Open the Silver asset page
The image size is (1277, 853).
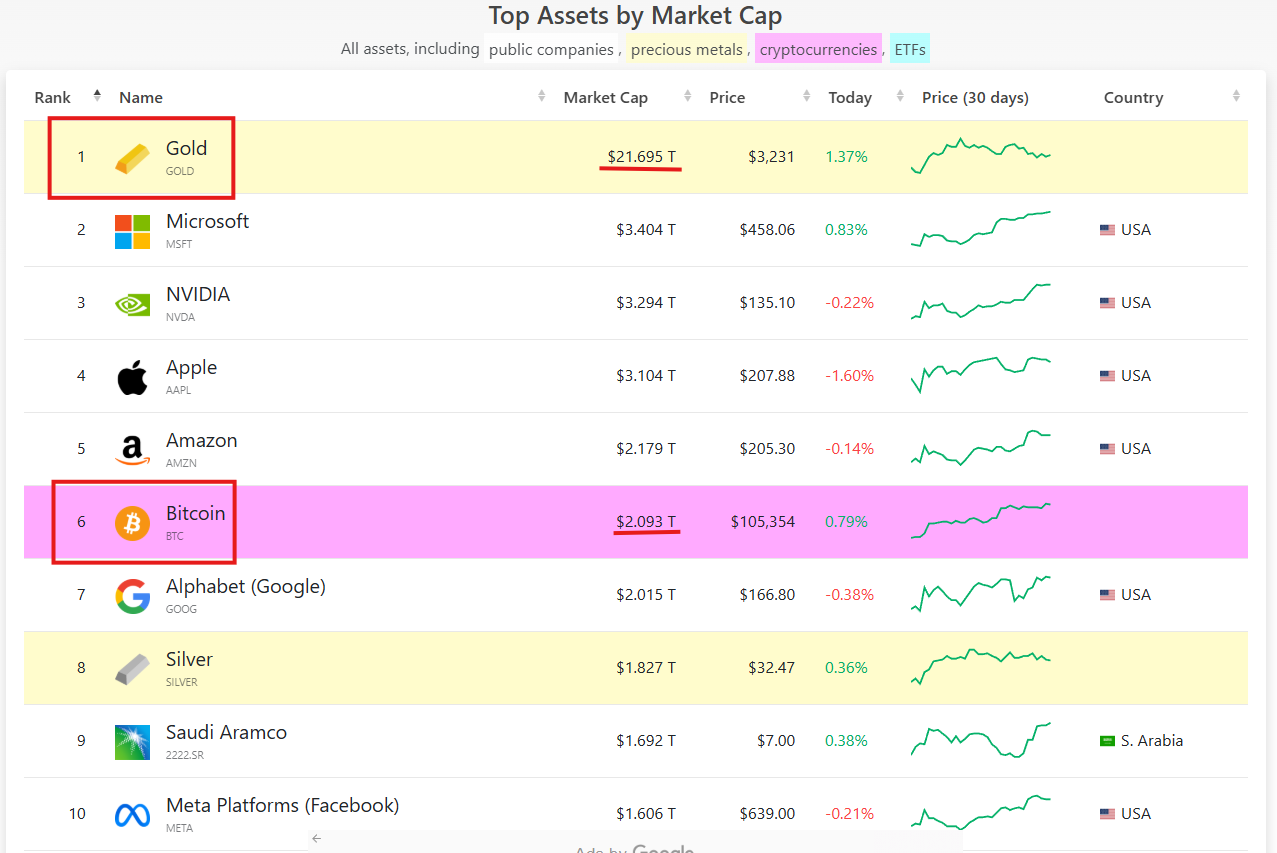pyautogui.click(x=189, y=659)
